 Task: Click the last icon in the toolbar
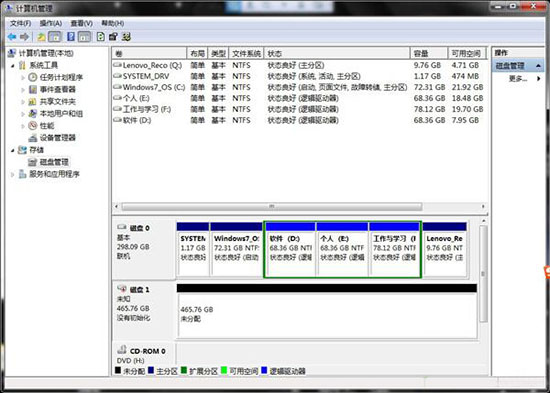126,36
